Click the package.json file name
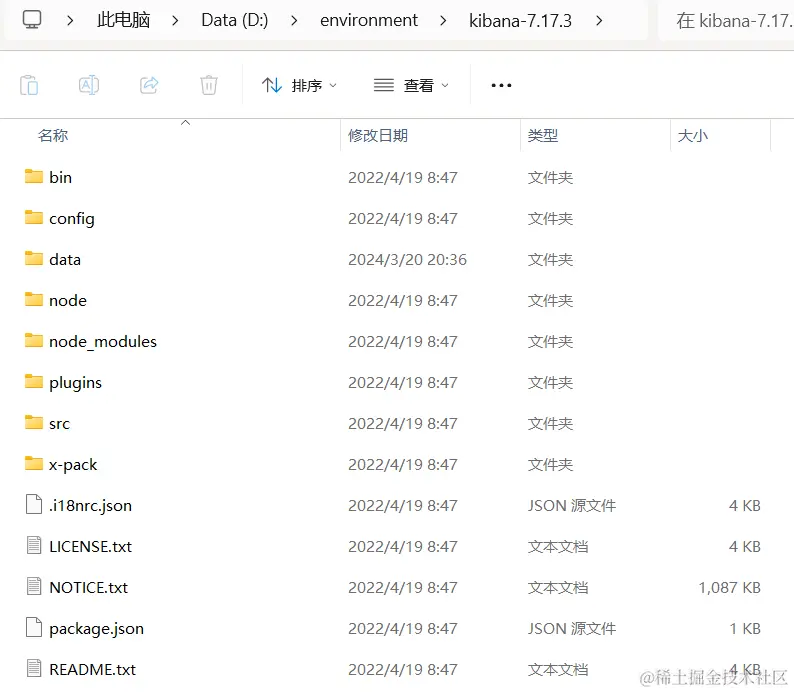This screenshot has height=693, width=794. (x=96, y=629)
